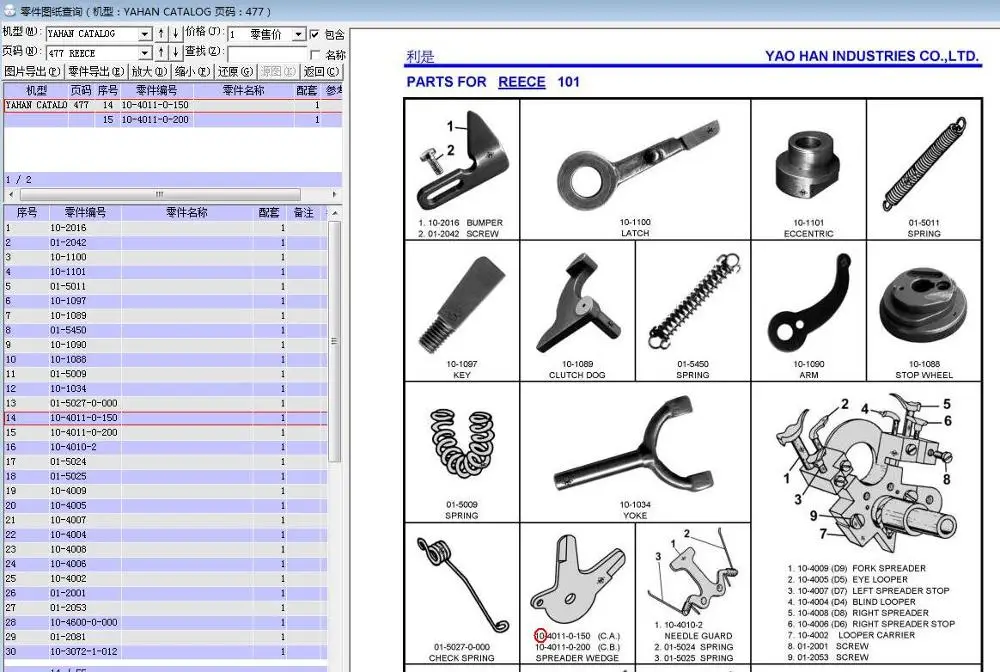Screen dimensions: 1000x672
Task: Click up arrow of parts list scrollbar
Action: point(334,212)
